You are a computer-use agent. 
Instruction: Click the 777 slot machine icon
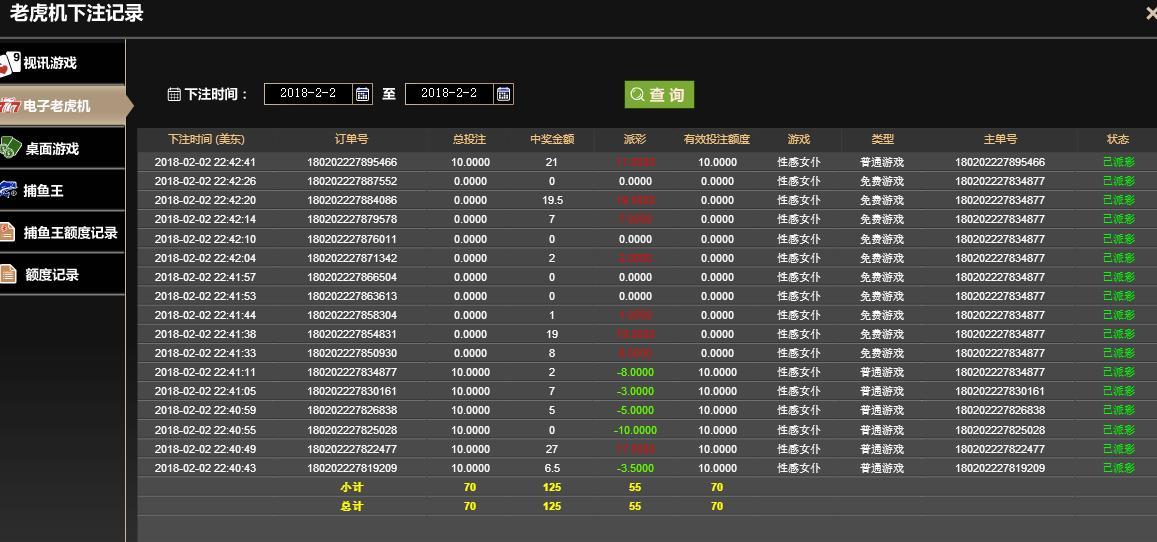click(x=9, y=106)
